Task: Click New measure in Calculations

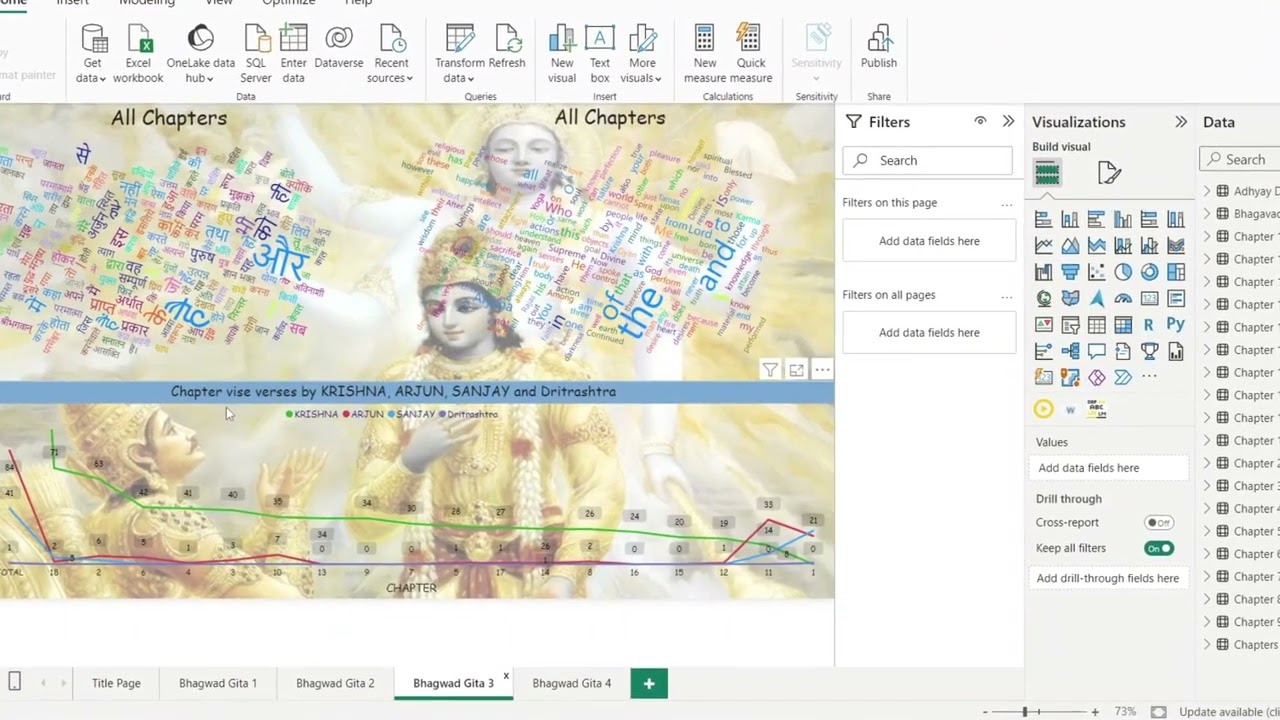Action: tap(705, 54)
